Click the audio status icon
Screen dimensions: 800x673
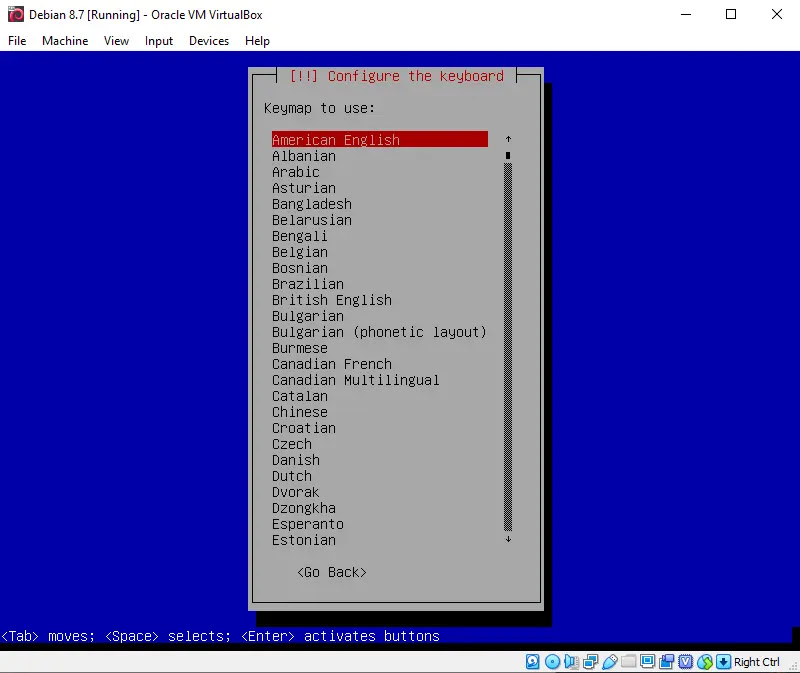pyautogui.click(x=571, y=662)
